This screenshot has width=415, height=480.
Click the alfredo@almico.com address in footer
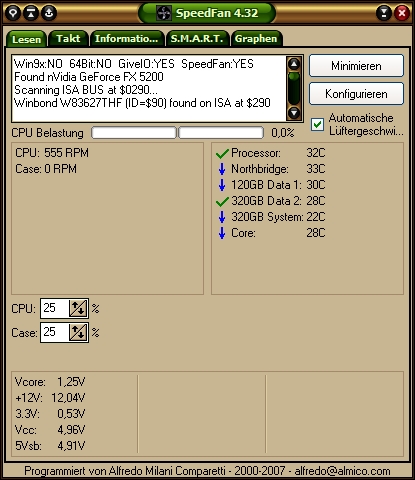[342, 471]
